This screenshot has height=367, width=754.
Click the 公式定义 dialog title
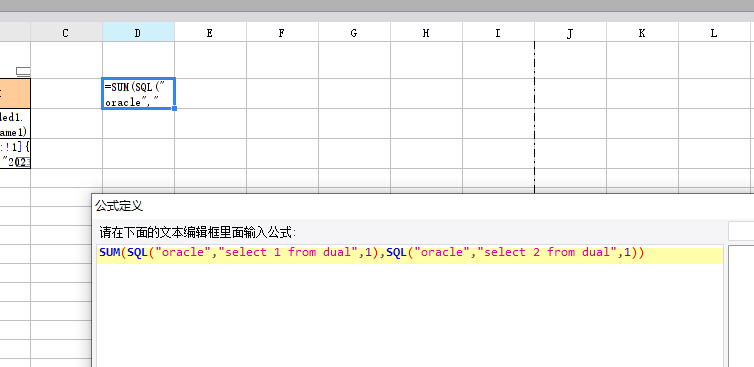pos(119,206)
